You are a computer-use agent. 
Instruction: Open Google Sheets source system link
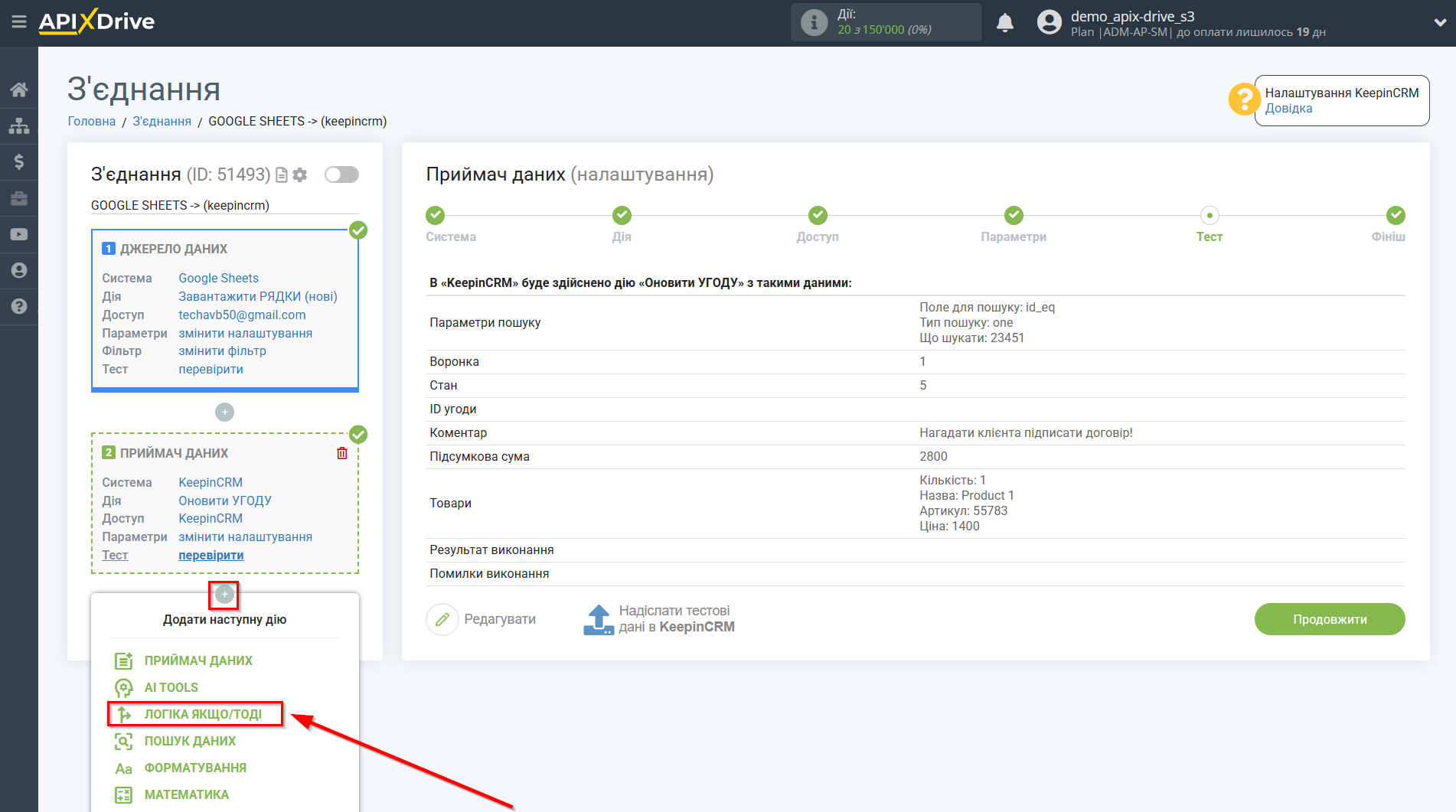click(218, 278)
